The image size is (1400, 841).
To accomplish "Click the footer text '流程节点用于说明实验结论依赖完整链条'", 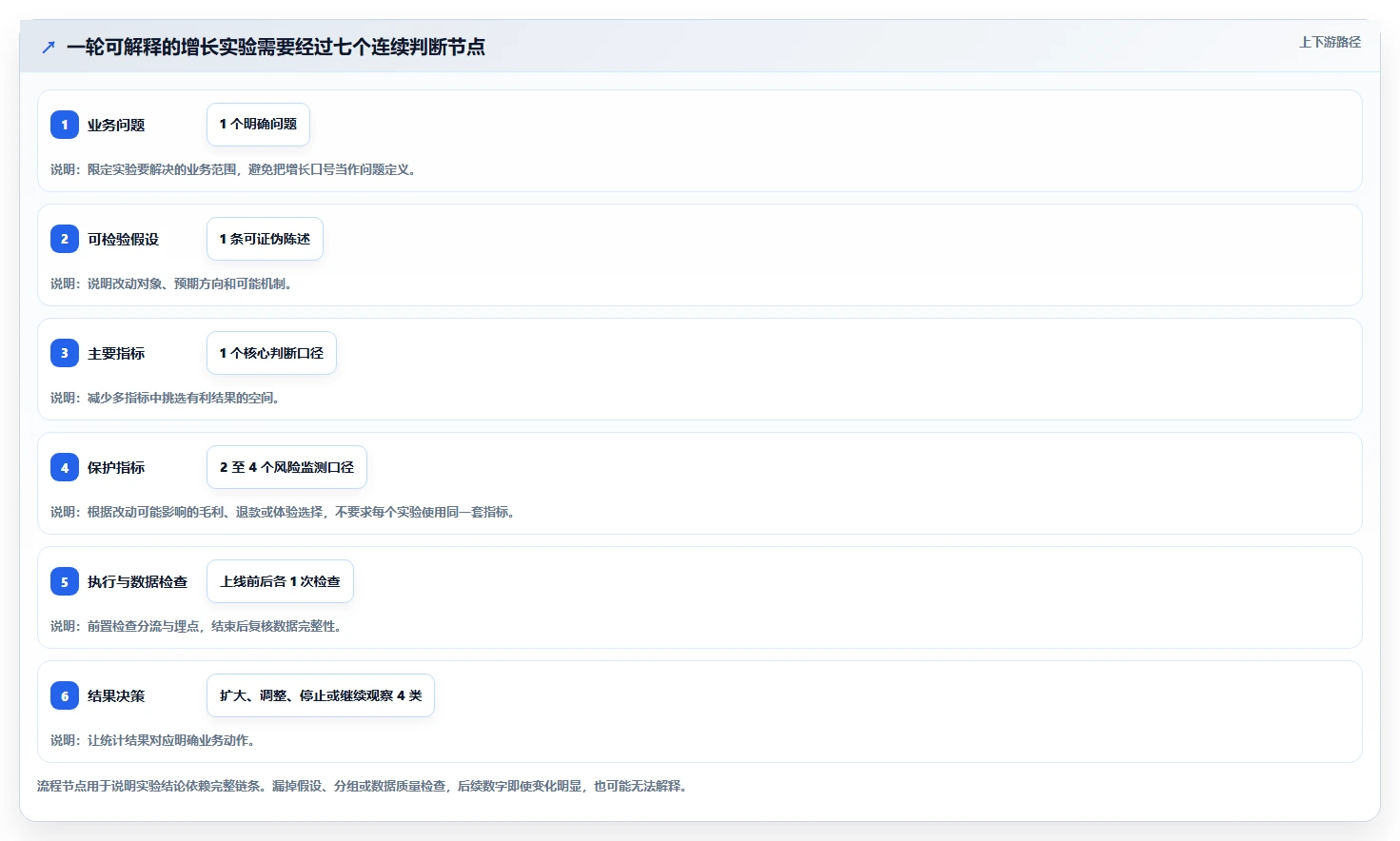I will click(148, 786).
